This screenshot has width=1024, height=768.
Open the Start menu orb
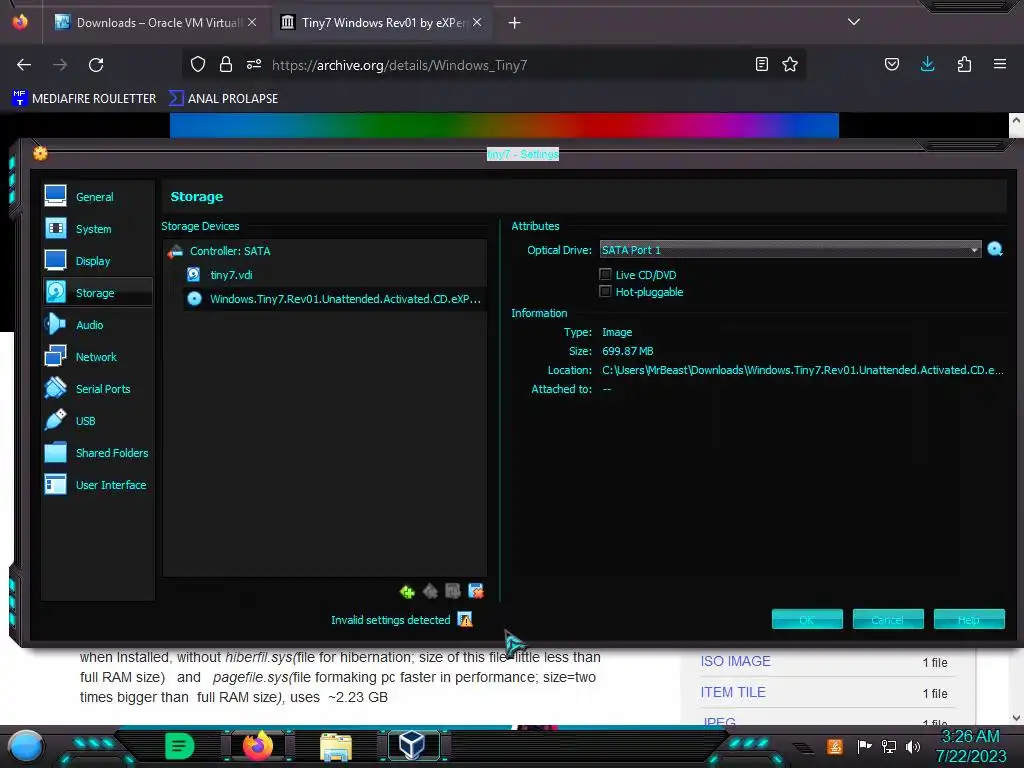25,746
